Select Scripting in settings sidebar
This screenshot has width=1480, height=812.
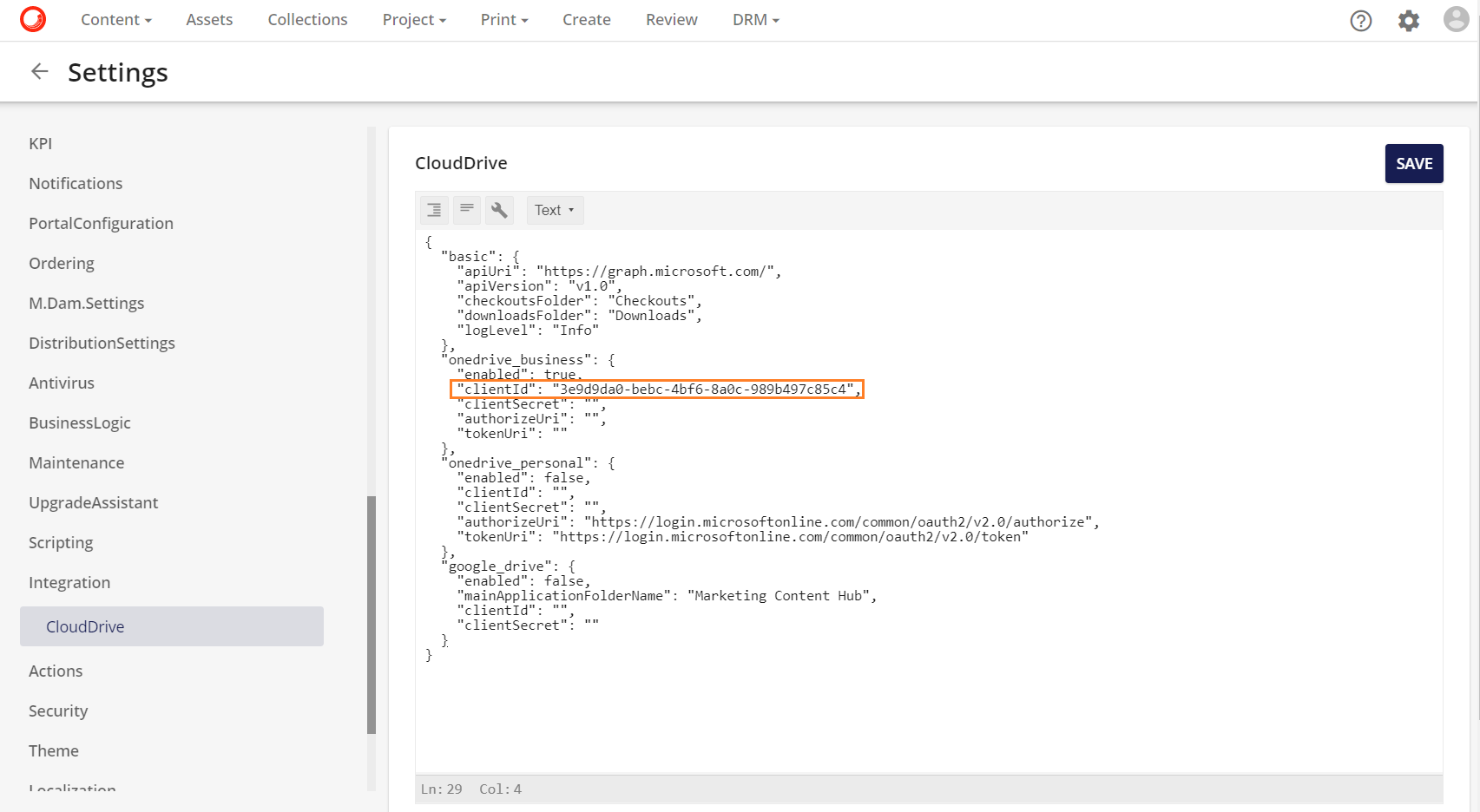click(x=61, y=542)
